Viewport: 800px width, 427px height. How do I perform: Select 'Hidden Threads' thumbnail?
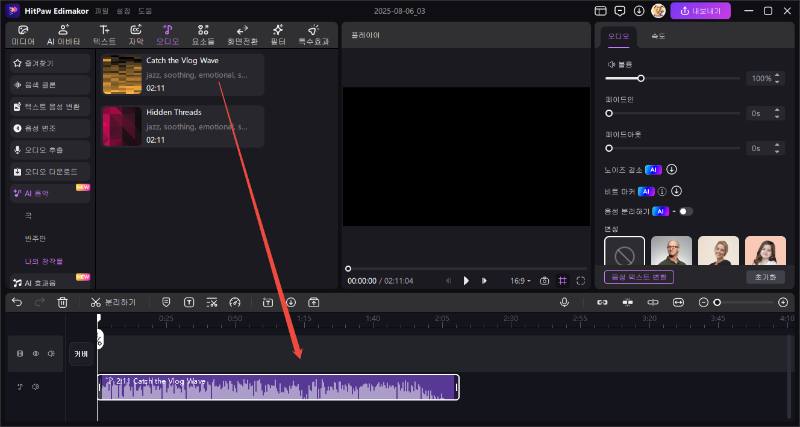122,127
